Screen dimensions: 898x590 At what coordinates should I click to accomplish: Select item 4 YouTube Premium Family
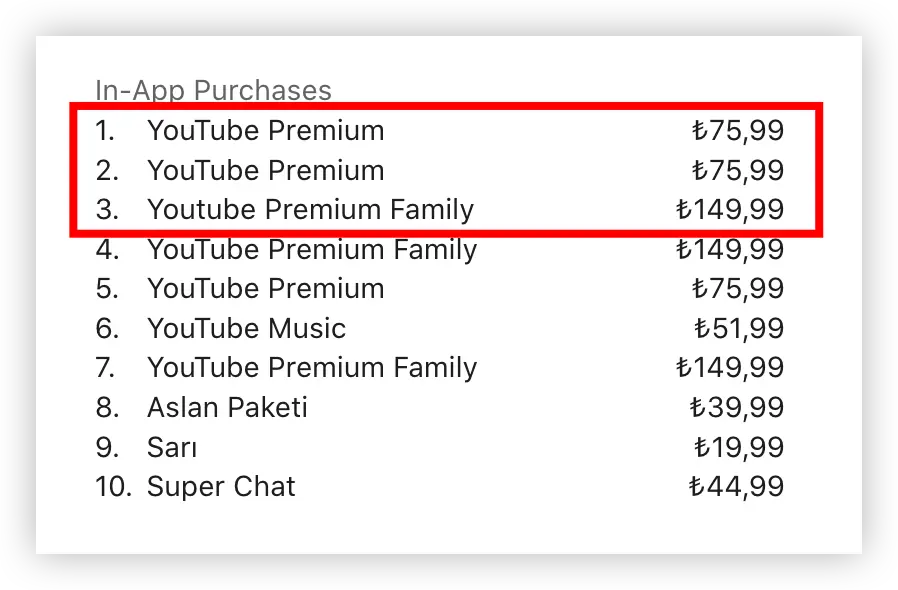tap(312, 250)
